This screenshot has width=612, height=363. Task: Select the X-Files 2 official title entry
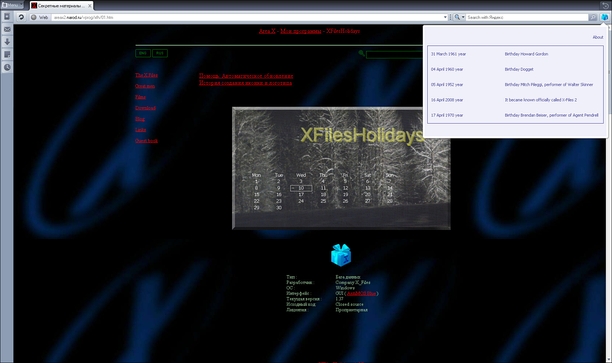pos(541,100)
